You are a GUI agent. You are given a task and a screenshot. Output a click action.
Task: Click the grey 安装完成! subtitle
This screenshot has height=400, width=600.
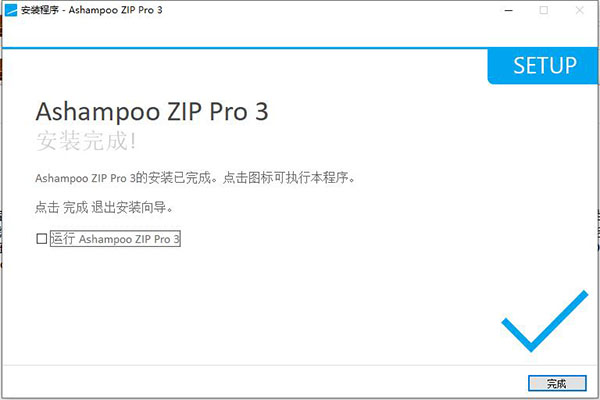pos(86,141)
